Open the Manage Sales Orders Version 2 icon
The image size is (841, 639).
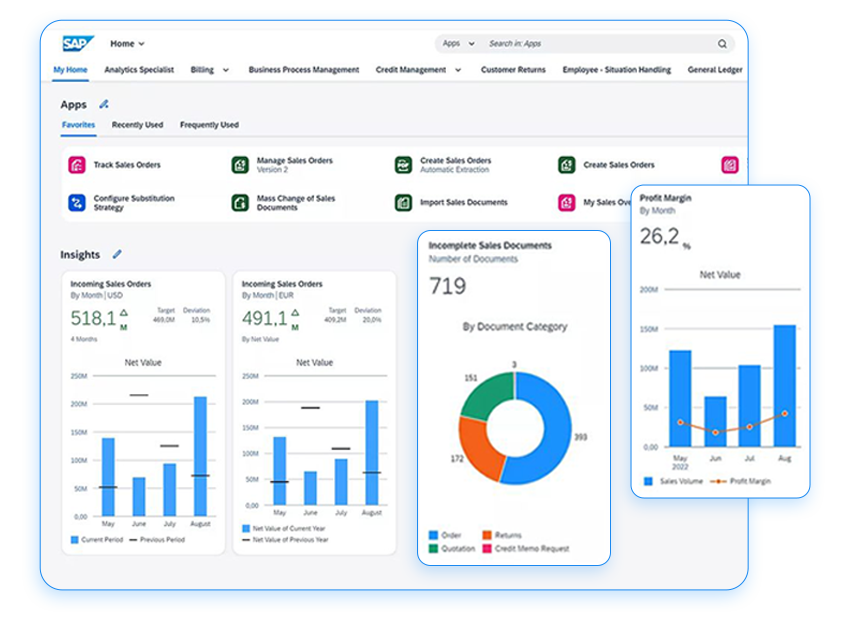[240, 165]
